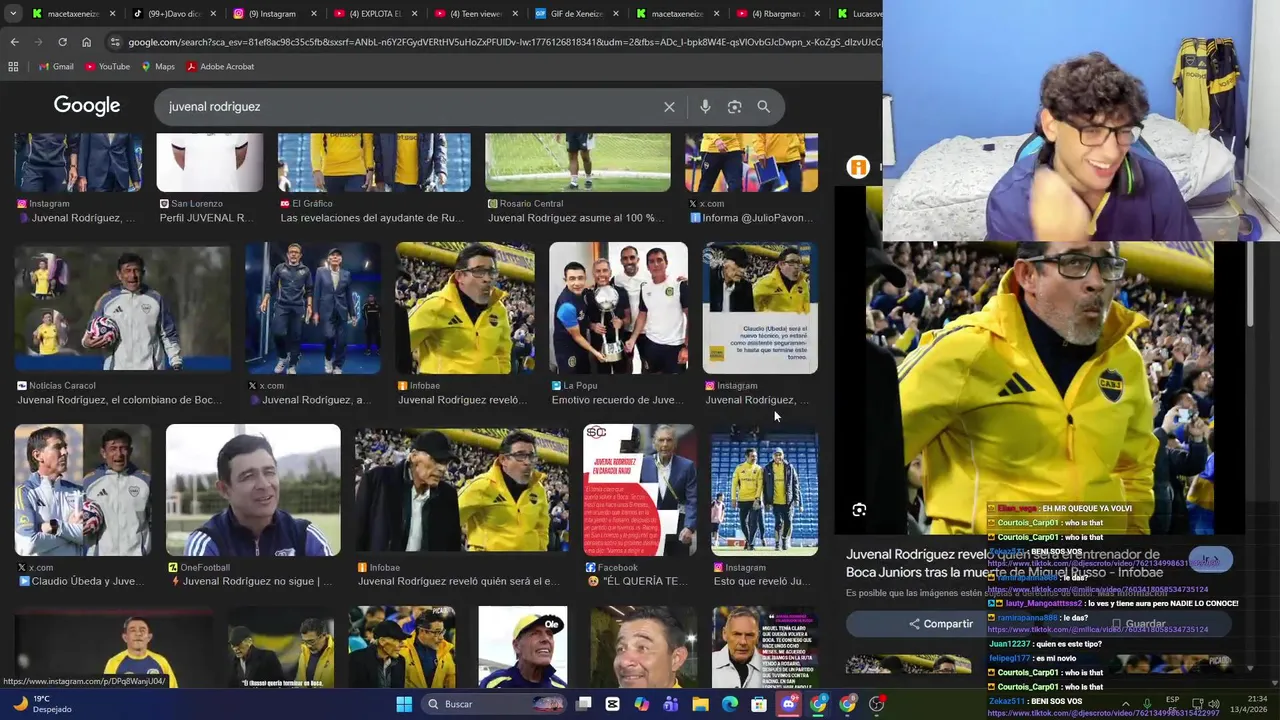Start voice search with the microphone icon
1280x720 pixels.
tap(705, 107)
